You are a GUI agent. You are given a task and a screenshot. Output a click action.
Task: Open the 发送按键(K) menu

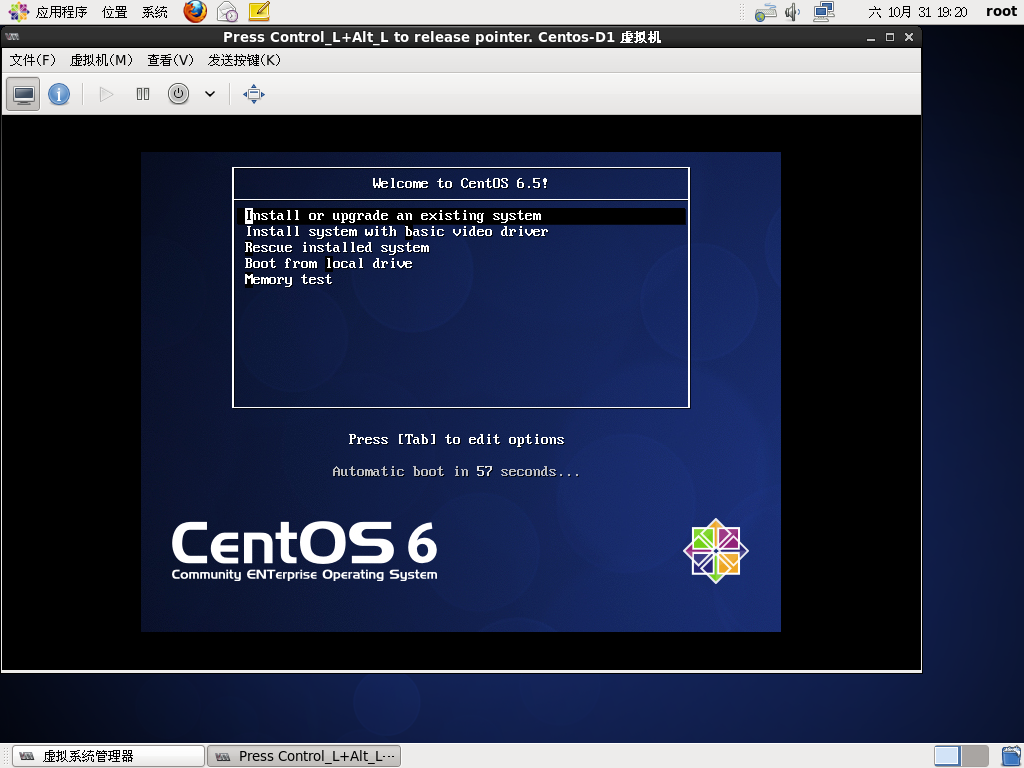(x=244, y=60)
